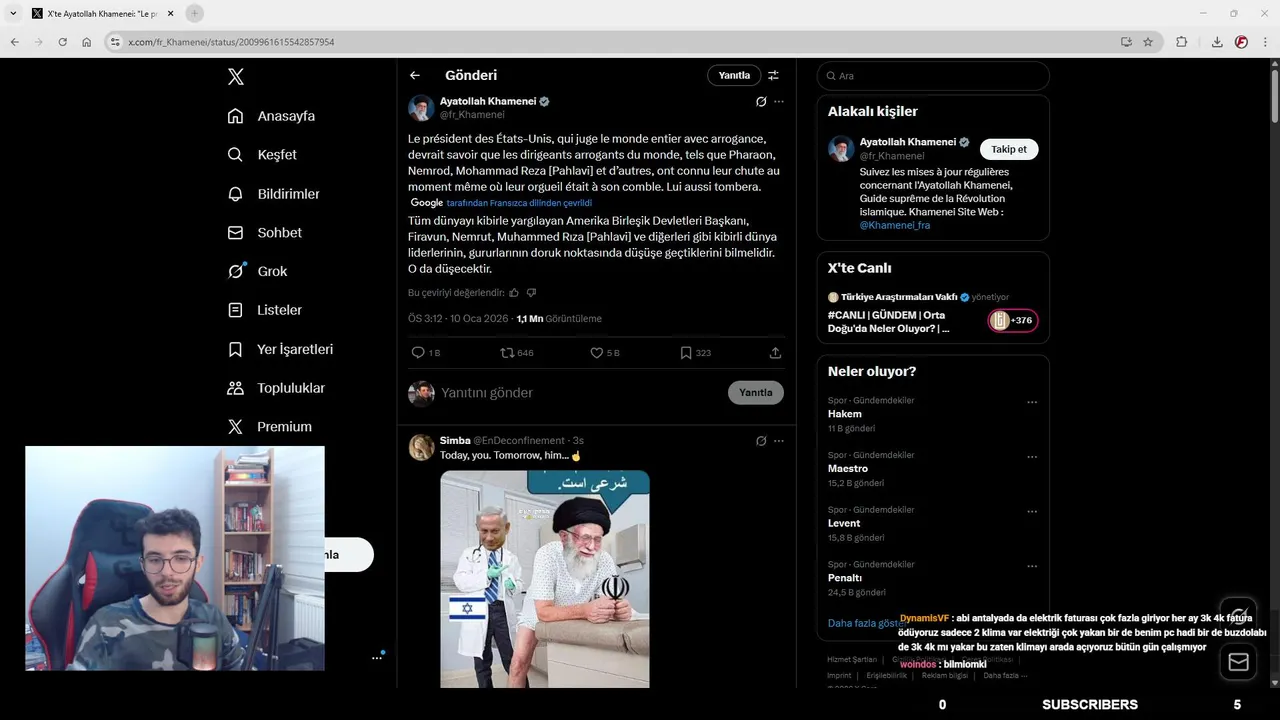Click the Anasayfa home icon
Viewport: 1280px width, 720px height.
pos(235,116)
